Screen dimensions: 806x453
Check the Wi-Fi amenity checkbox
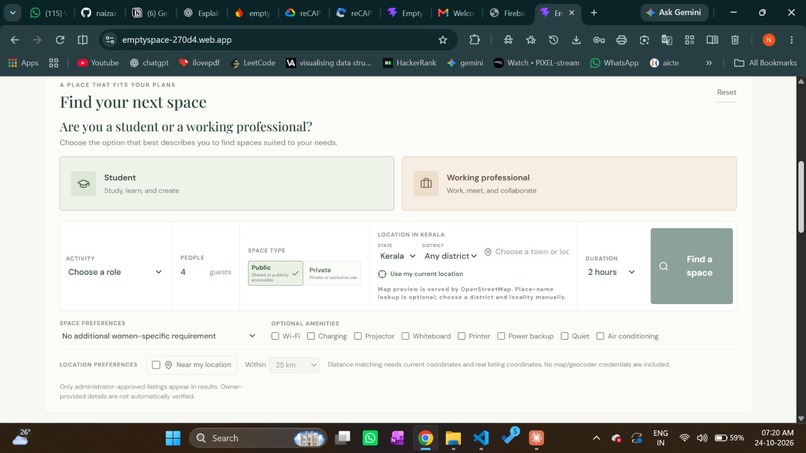[275, 336]
